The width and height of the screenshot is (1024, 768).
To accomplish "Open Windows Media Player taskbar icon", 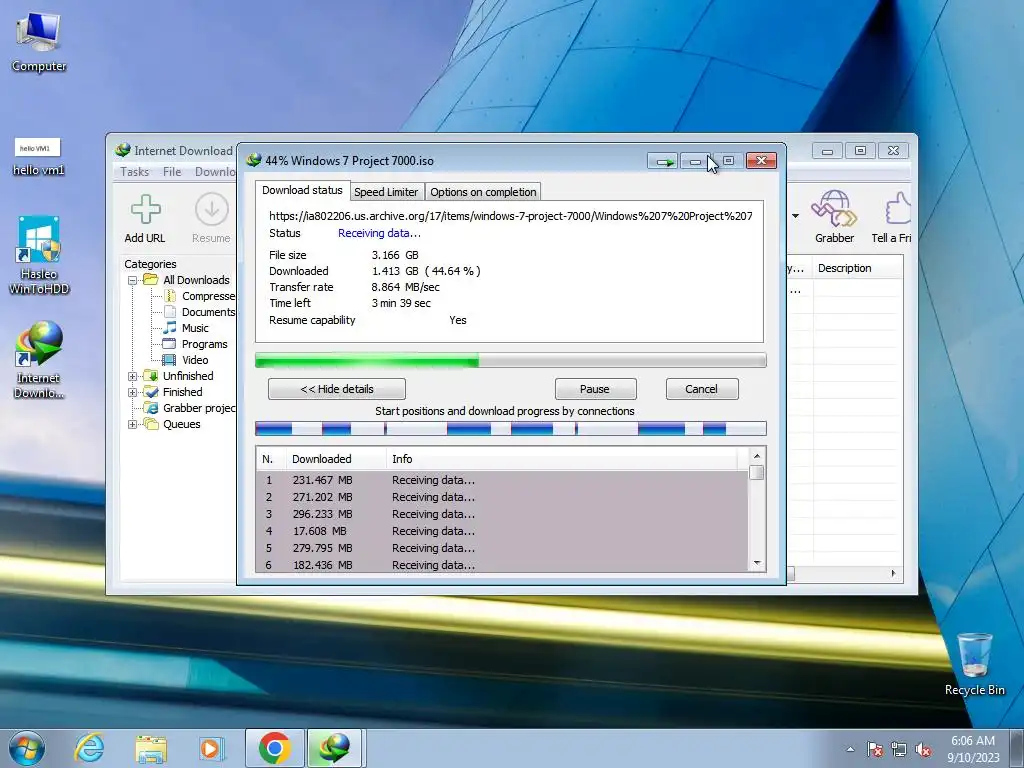I will tap(211, 748).
